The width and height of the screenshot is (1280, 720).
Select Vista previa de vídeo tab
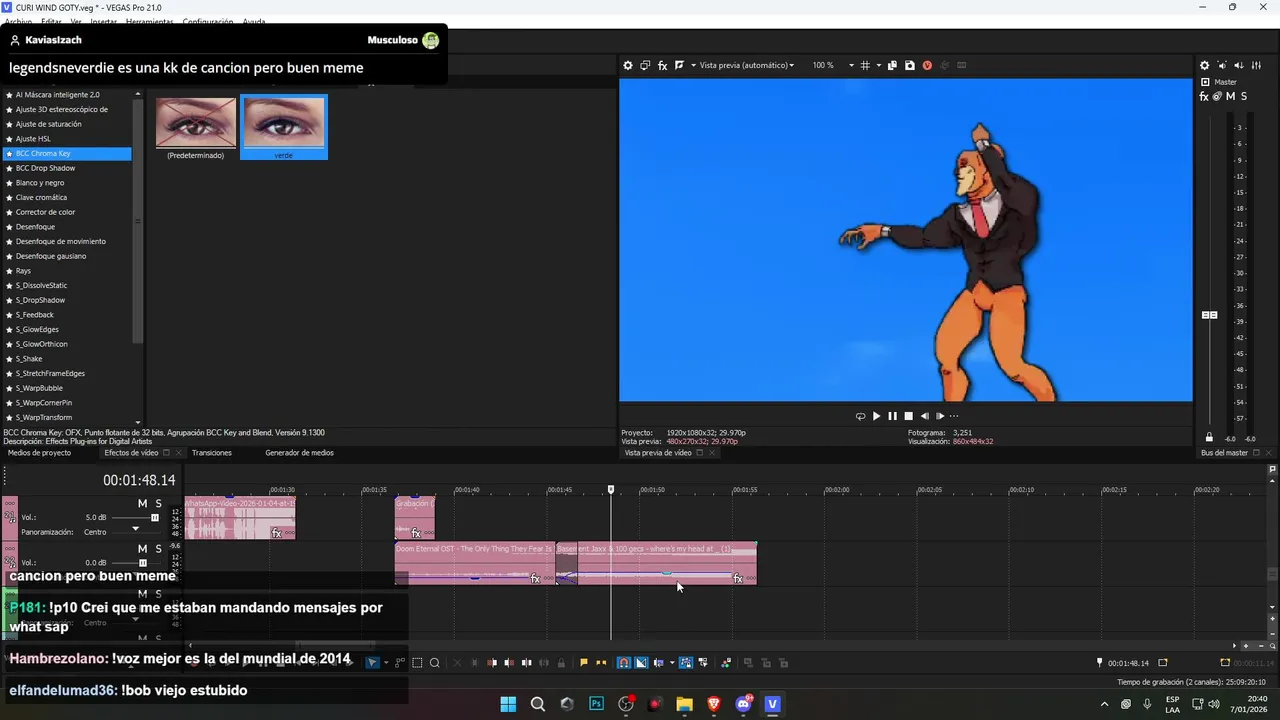(x=658, y=453)
